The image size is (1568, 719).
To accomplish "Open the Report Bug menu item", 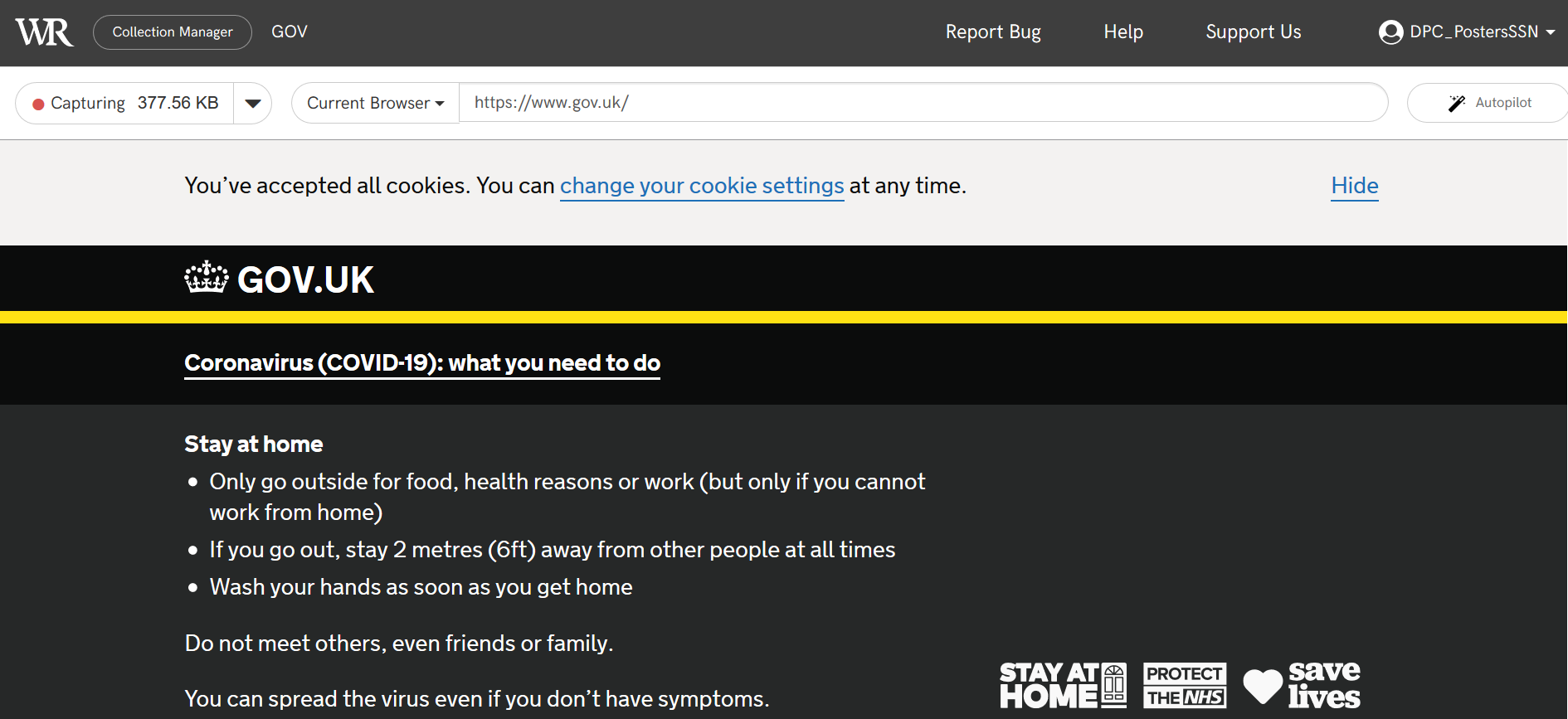I will (x=993, y=32).
